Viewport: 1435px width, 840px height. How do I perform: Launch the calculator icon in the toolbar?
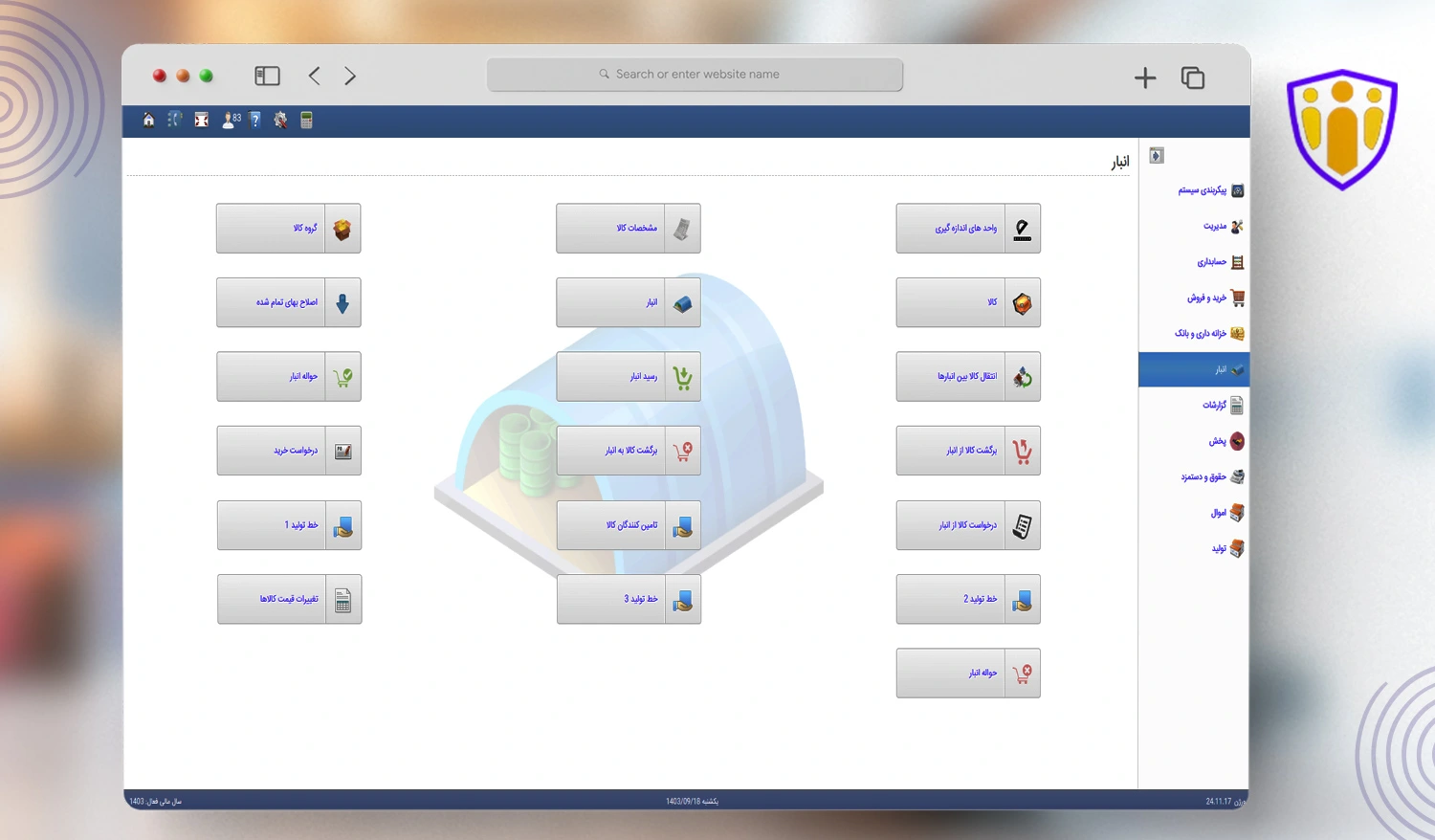pos(306,120)
